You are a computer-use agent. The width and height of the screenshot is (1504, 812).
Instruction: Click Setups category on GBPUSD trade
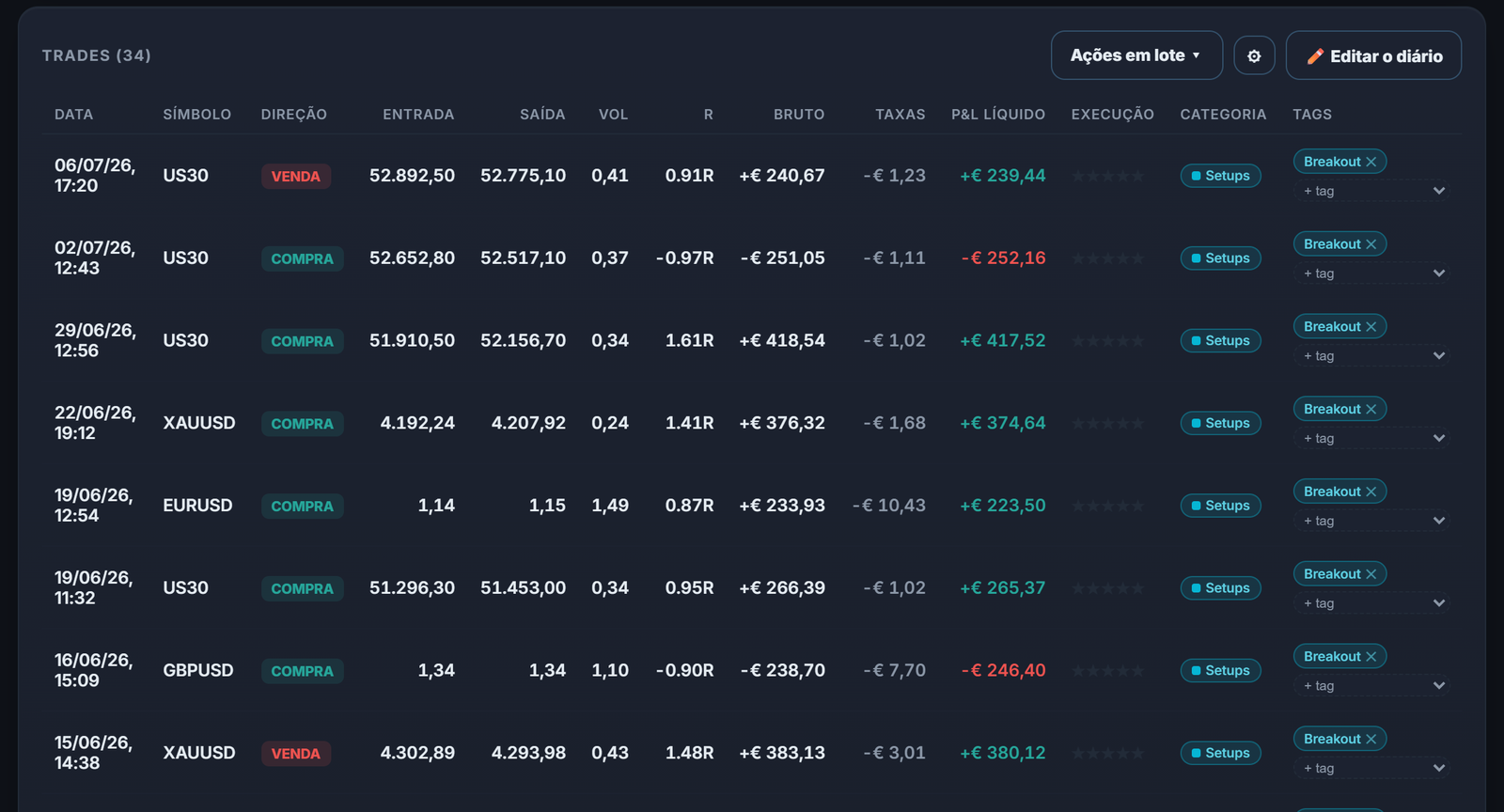(x=1220, y=671)
